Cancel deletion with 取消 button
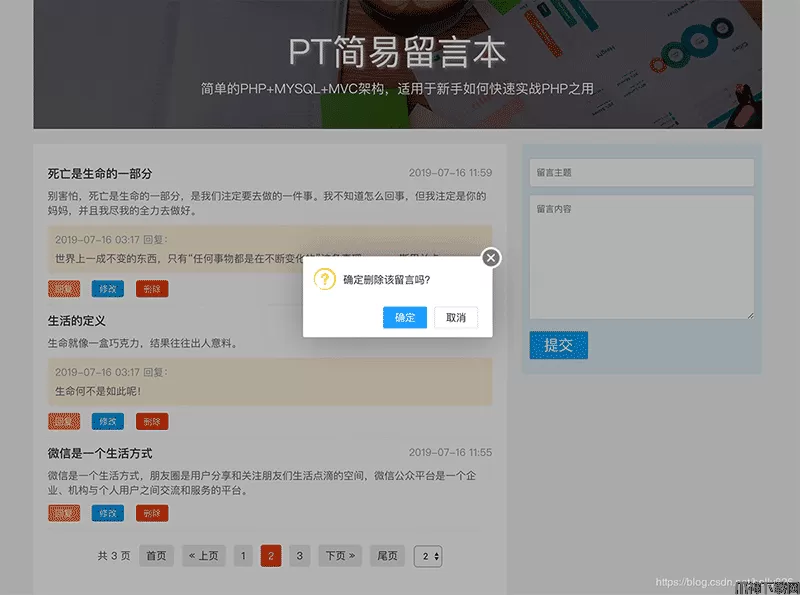This screenshot has height=595, width=800. tap(456, 317)
